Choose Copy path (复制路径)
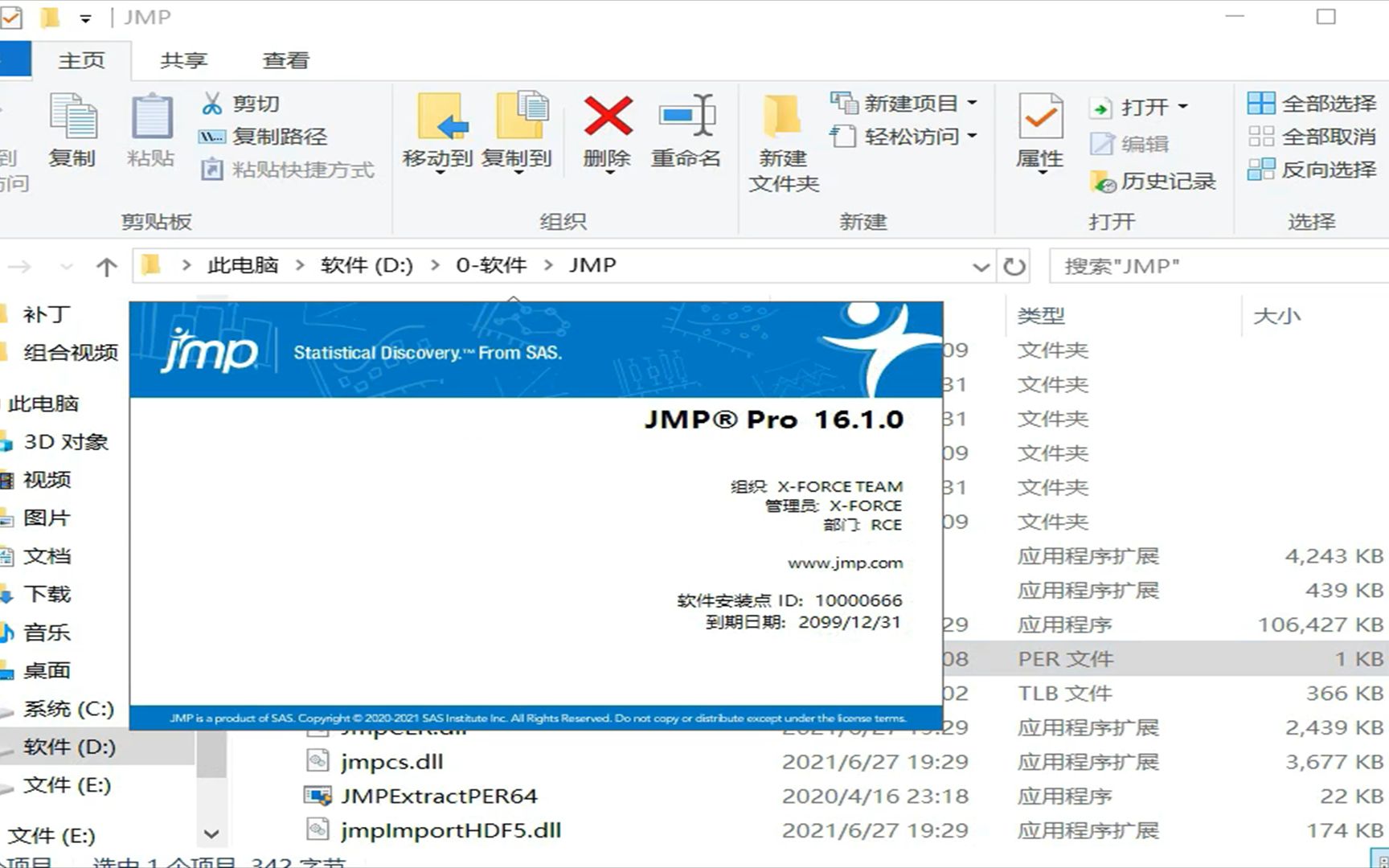This screenshot has height=868, width=1389. tap(264, 137)
